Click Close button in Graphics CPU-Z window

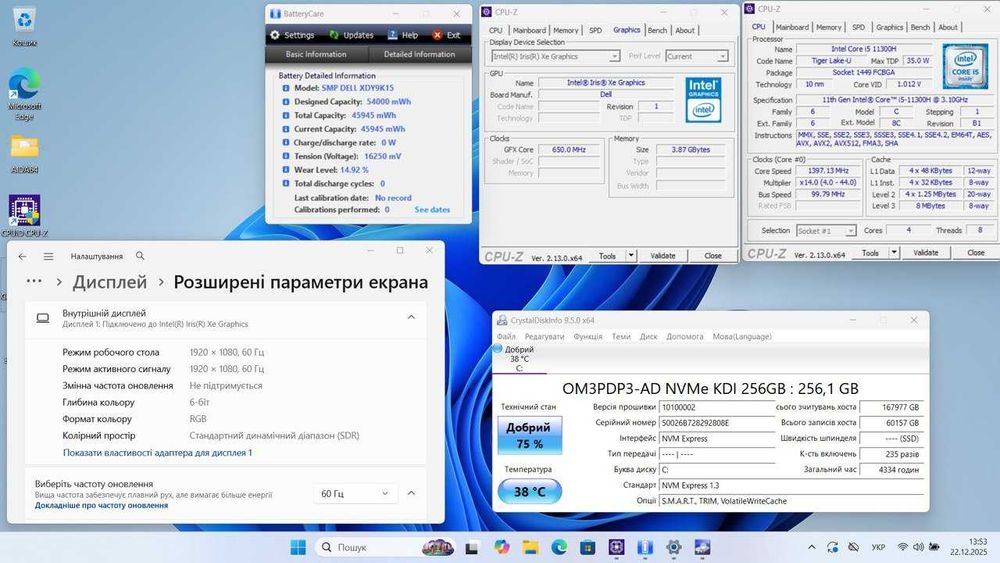[x=712, y=256]
